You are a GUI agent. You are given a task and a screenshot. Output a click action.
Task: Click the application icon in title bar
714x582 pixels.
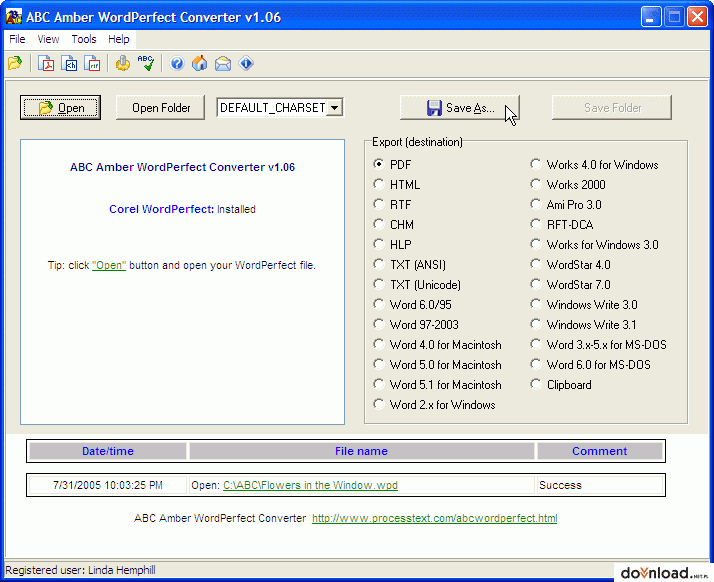click(14, 17)
